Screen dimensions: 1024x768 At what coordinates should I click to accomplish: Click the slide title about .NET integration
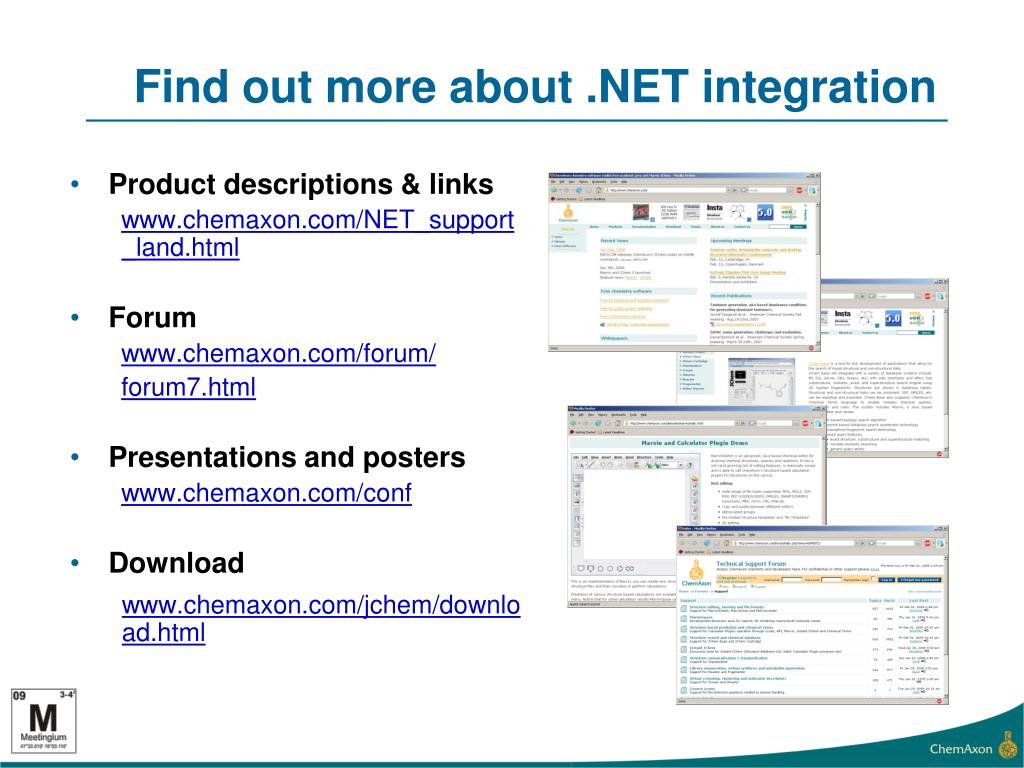(x=535, y=87)
